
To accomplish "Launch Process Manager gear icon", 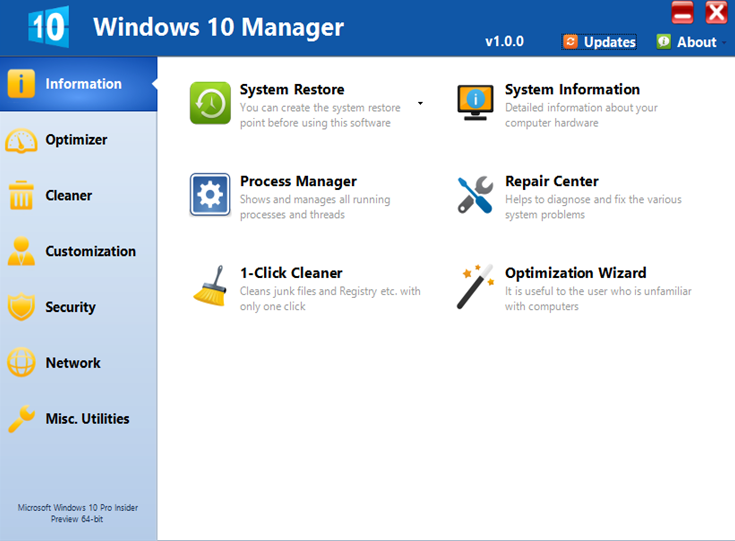I will tap(210, 195).
